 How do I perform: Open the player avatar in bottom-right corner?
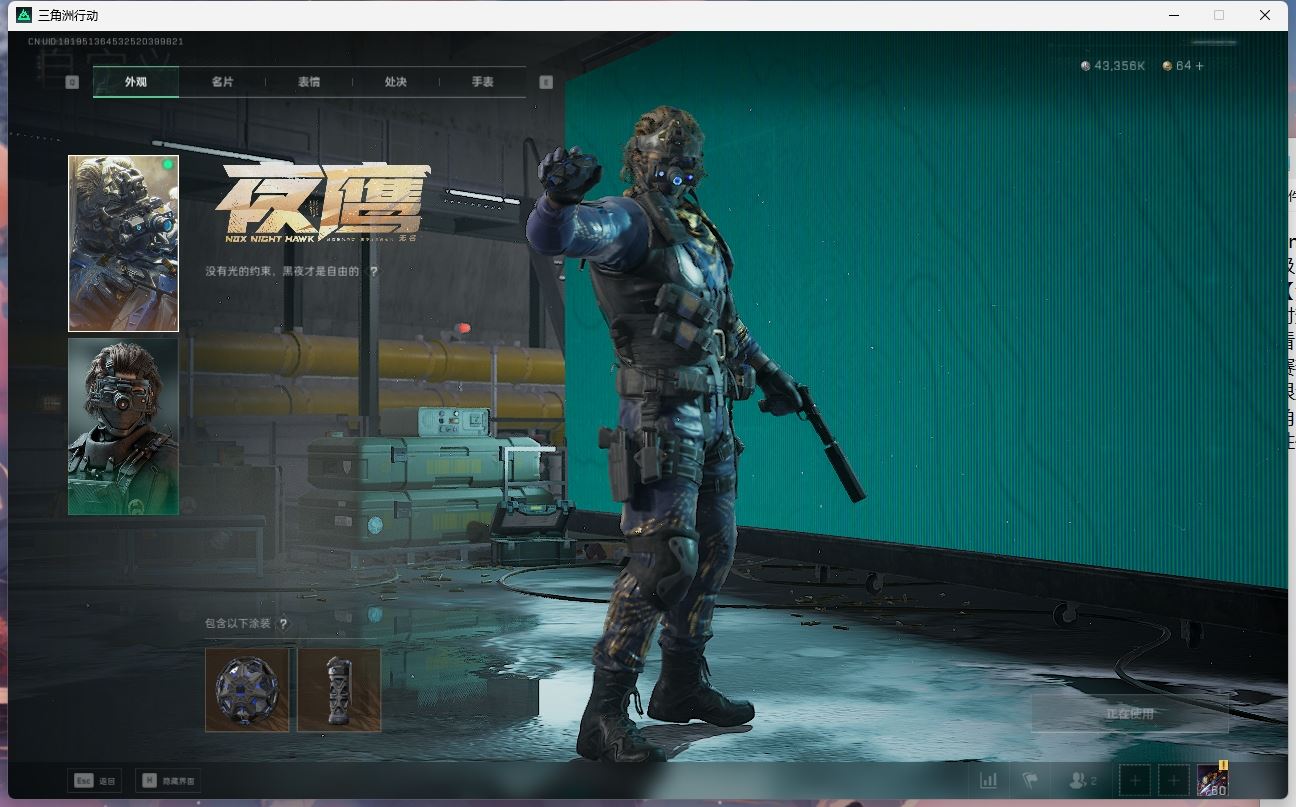coord(1213,779)
